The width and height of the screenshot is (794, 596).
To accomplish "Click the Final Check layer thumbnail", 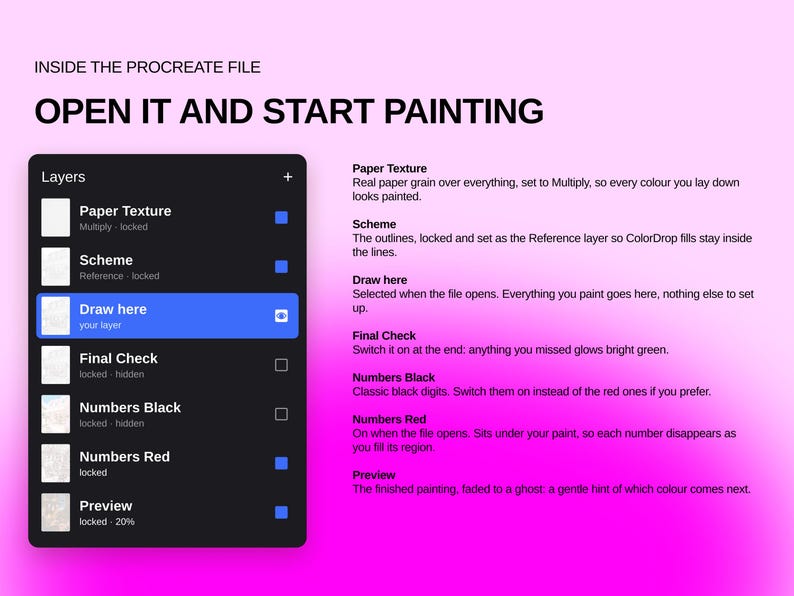I will tap(56, 365).
